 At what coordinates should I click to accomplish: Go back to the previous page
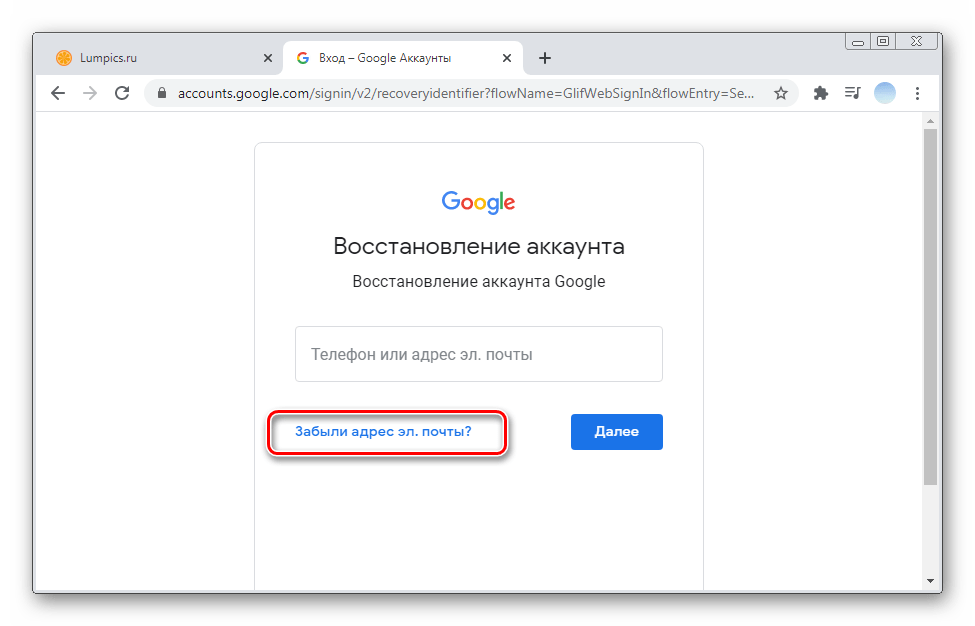pyautogui.click(x=58, y=93)
